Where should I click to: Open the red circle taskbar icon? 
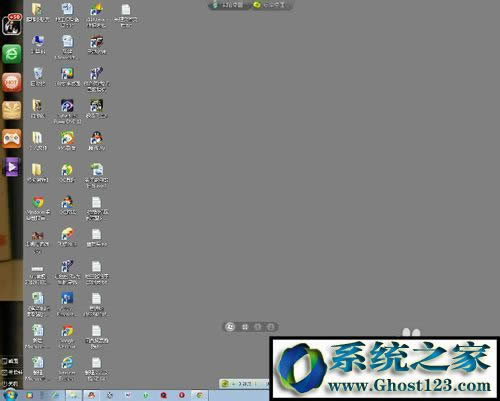182,396
